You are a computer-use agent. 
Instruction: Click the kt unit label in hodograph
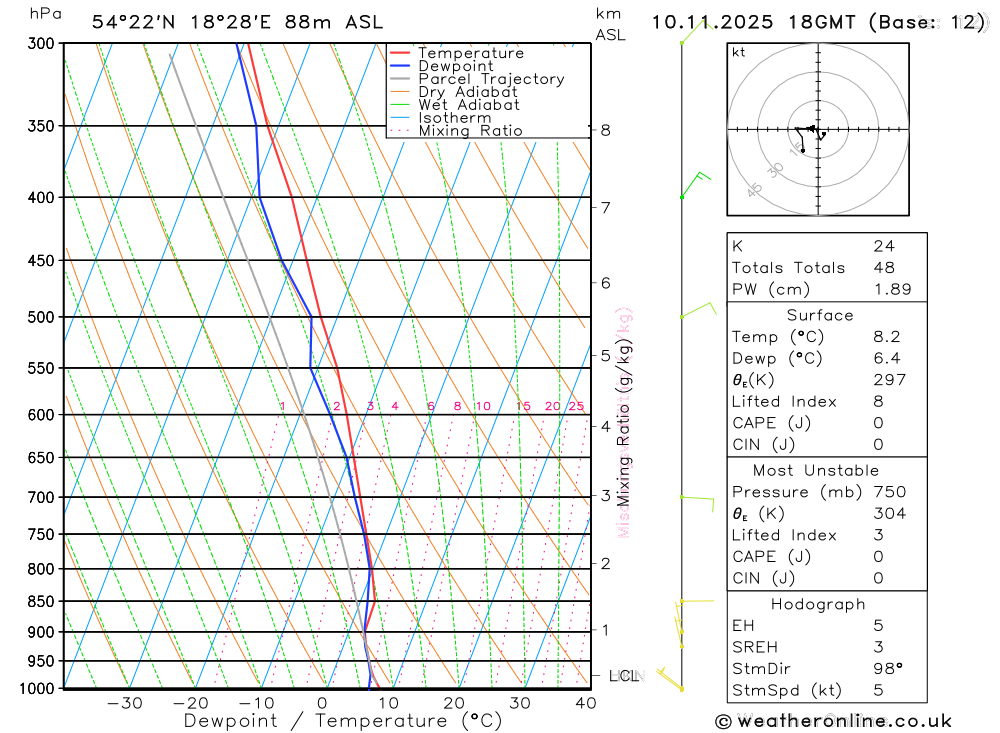point(739,52)
